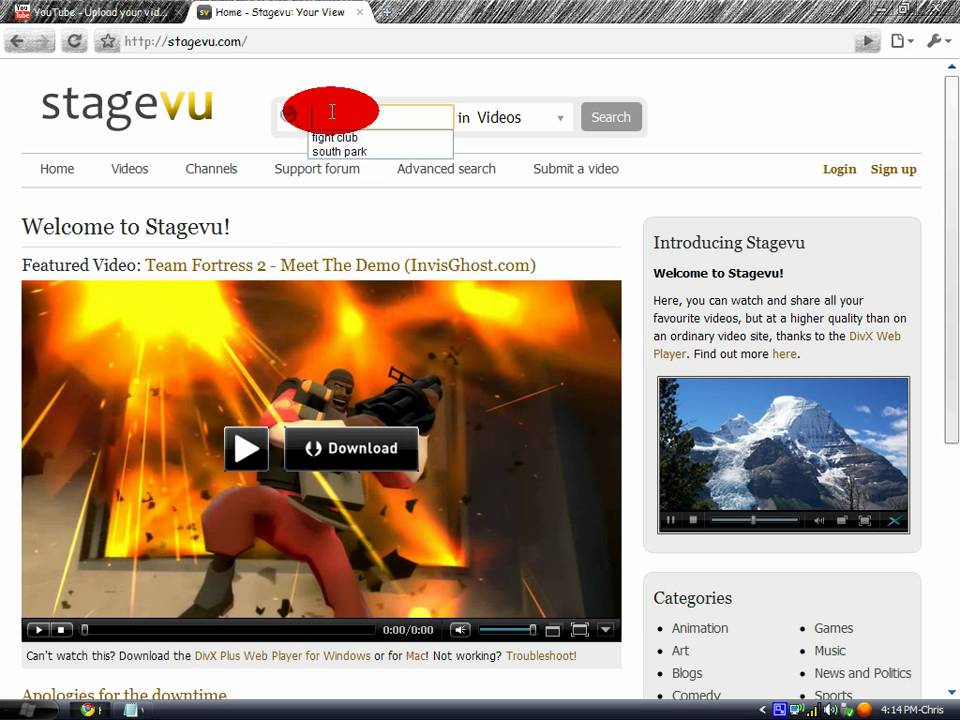Expand hidden system tray icons arrow
The height and width of the screenshot is (720, 960).
(762, 710)
